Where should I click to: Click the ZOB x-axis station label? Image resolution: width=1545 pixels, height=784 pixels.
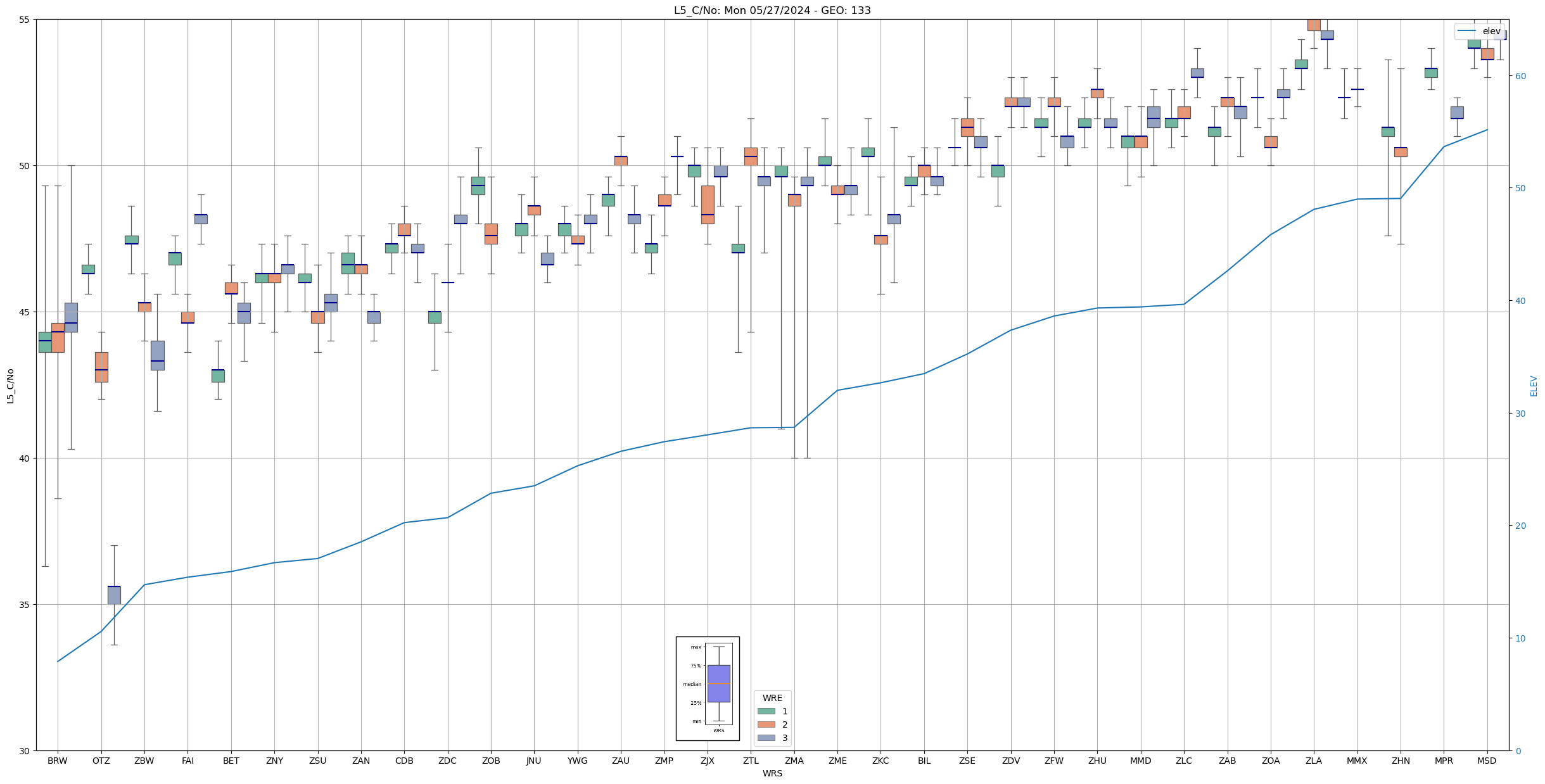coord(491,761)
